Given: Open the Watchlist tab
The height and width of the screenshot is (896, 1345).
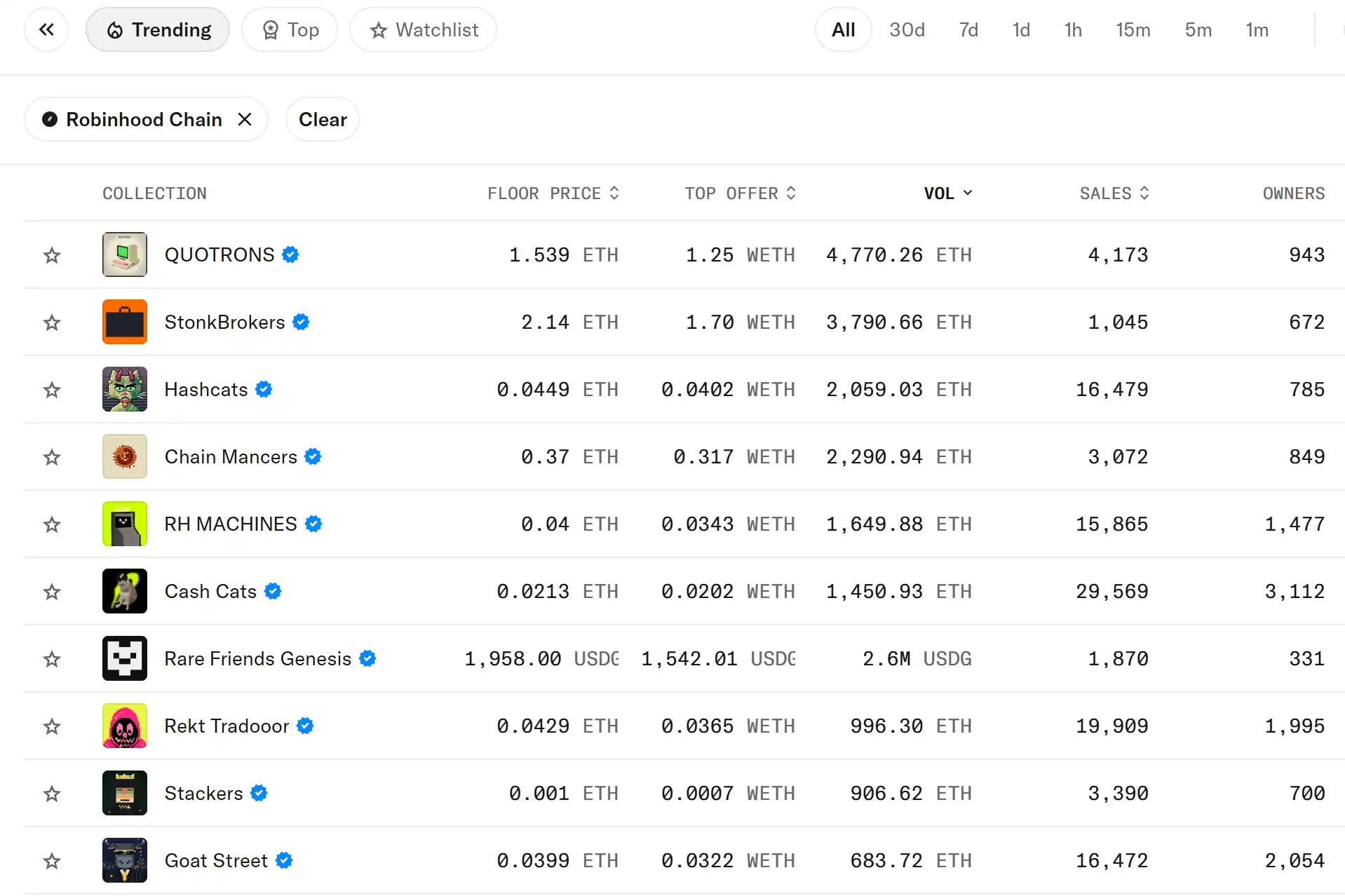Looking at the screenshot, I should click(x=424, y=29).
